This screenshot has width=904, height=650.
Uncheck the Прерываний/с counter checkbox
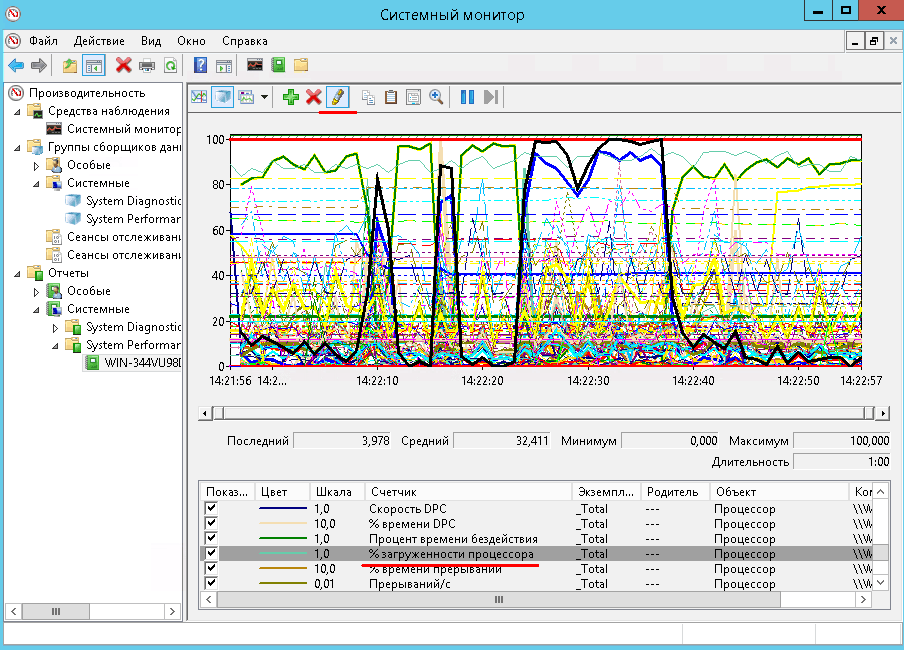pos(211,584)
